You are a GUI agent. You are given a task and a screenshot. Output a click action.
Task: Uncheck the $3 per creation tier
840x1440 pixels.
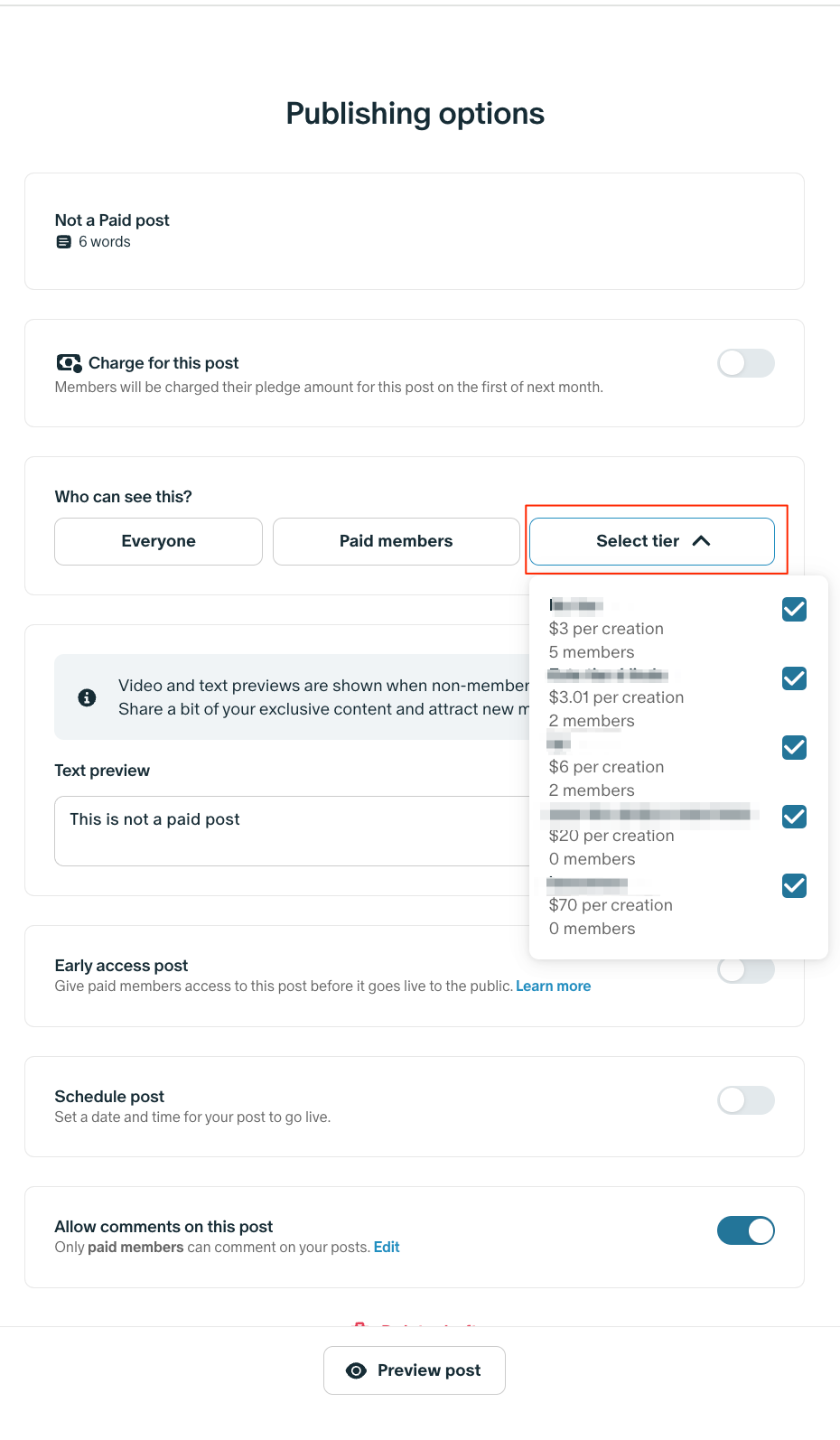[794, 610]
